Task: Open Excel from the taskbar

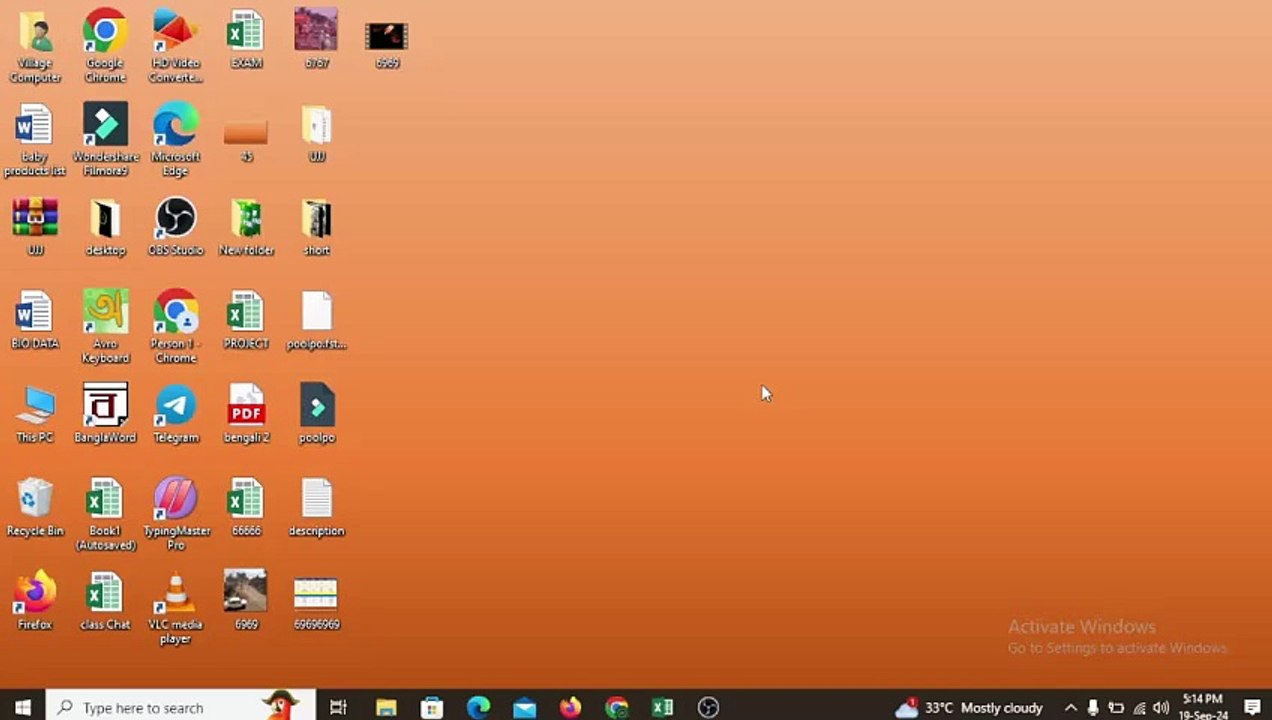Action: (662, 707)
